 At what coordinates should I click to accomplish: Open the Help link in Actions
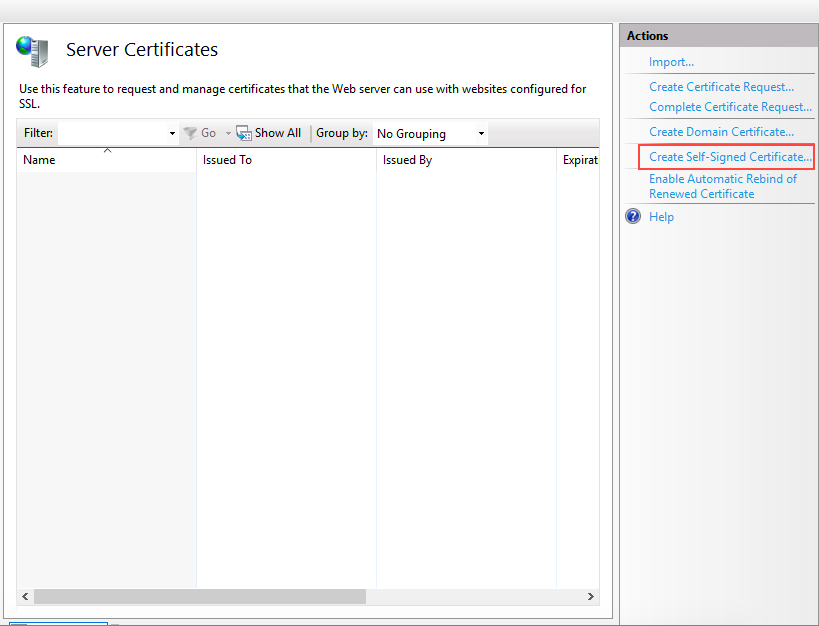pos(661,217)
